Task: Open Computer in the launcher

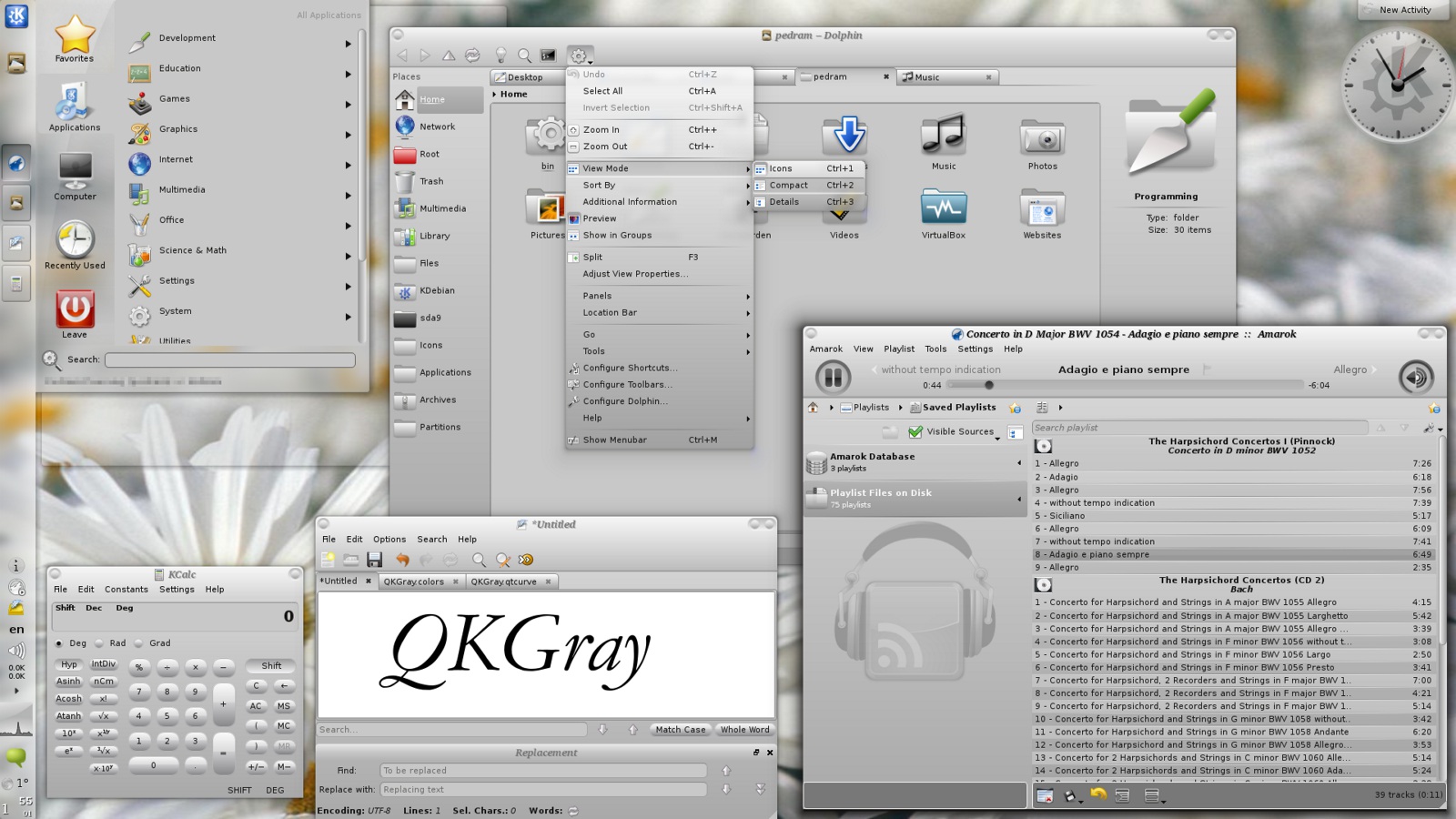Action: (75, 175)
